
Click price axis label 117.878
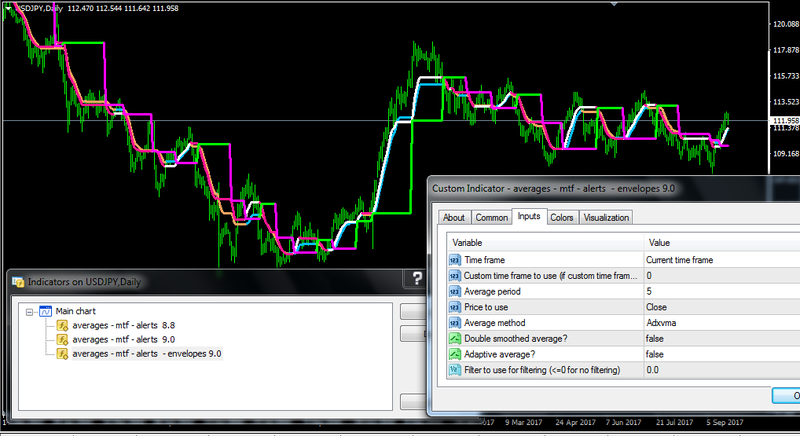tap(786, 50)
